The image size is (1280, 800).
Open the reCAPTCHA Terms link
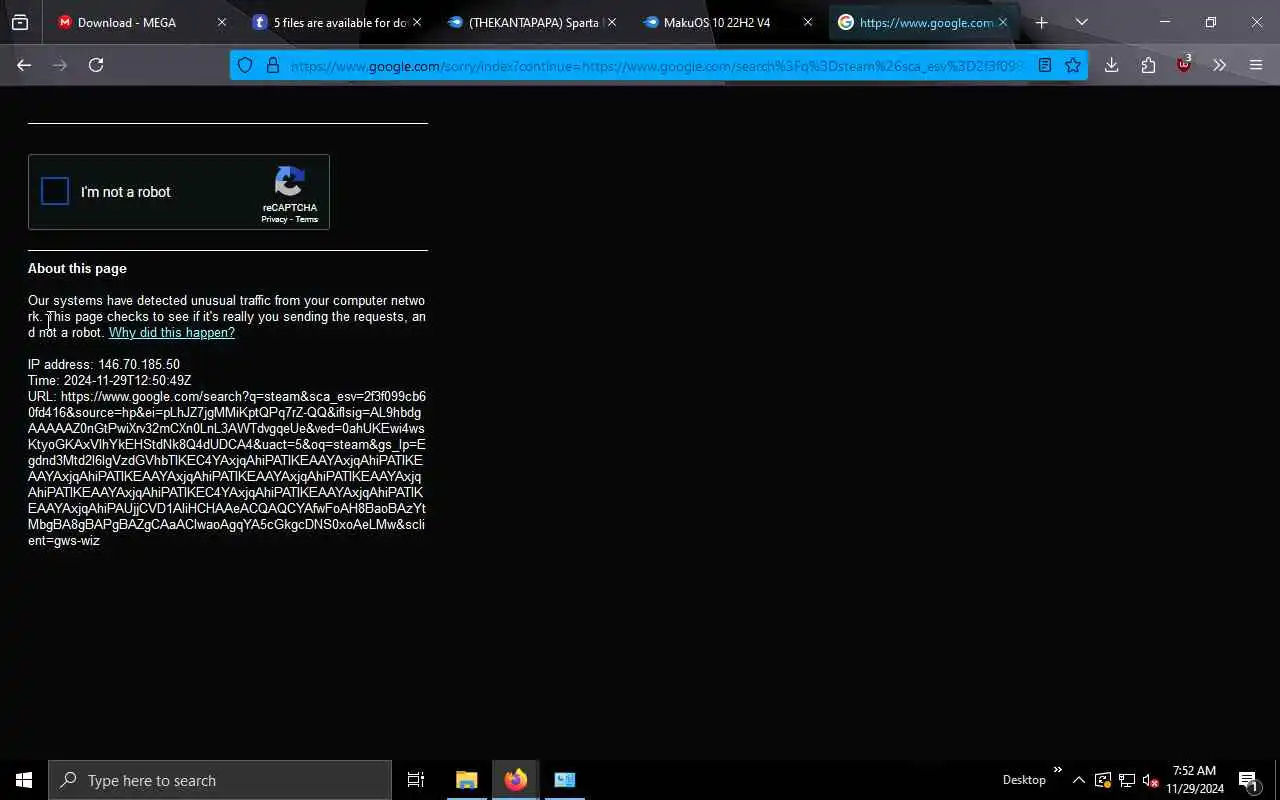coord(306,219)
